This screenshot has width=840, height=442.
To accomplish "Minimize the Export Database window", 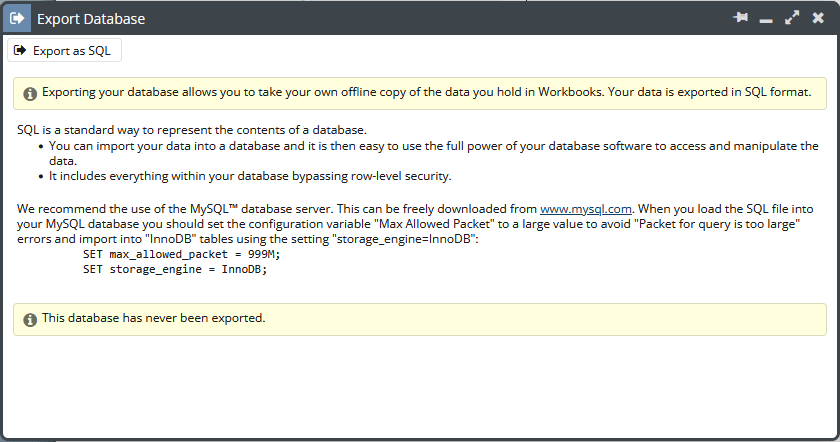I will click(x=766, y=20).
